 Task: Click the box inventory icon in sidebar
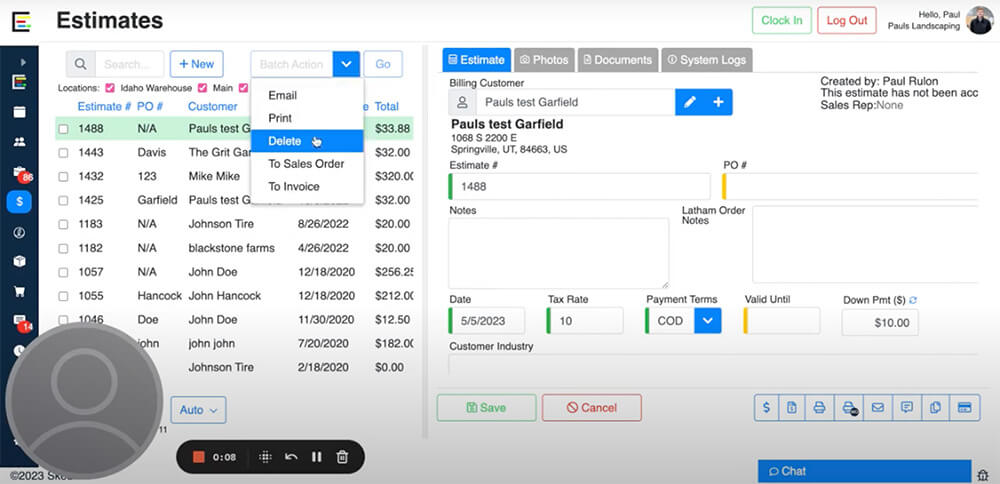coord(19,261)
